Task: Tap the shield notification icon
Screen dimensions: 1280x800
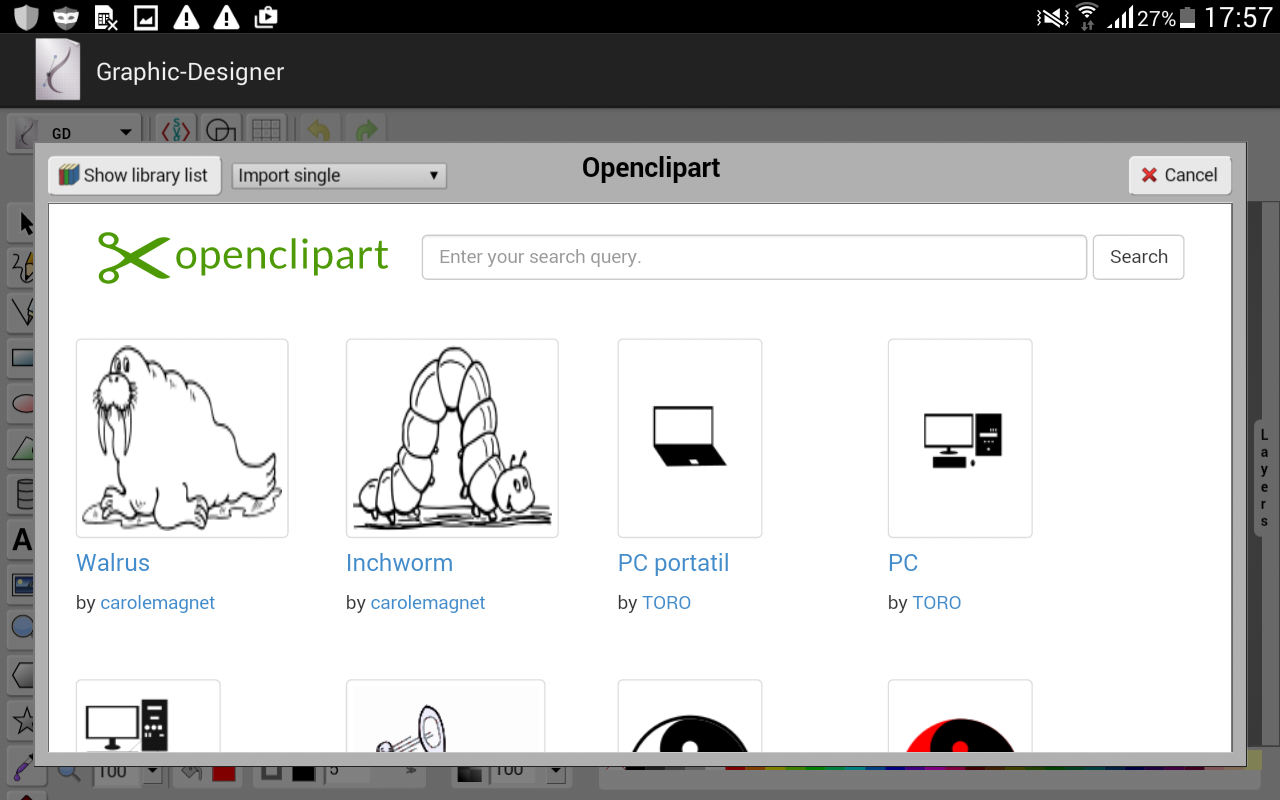Action: click(26, 17)
